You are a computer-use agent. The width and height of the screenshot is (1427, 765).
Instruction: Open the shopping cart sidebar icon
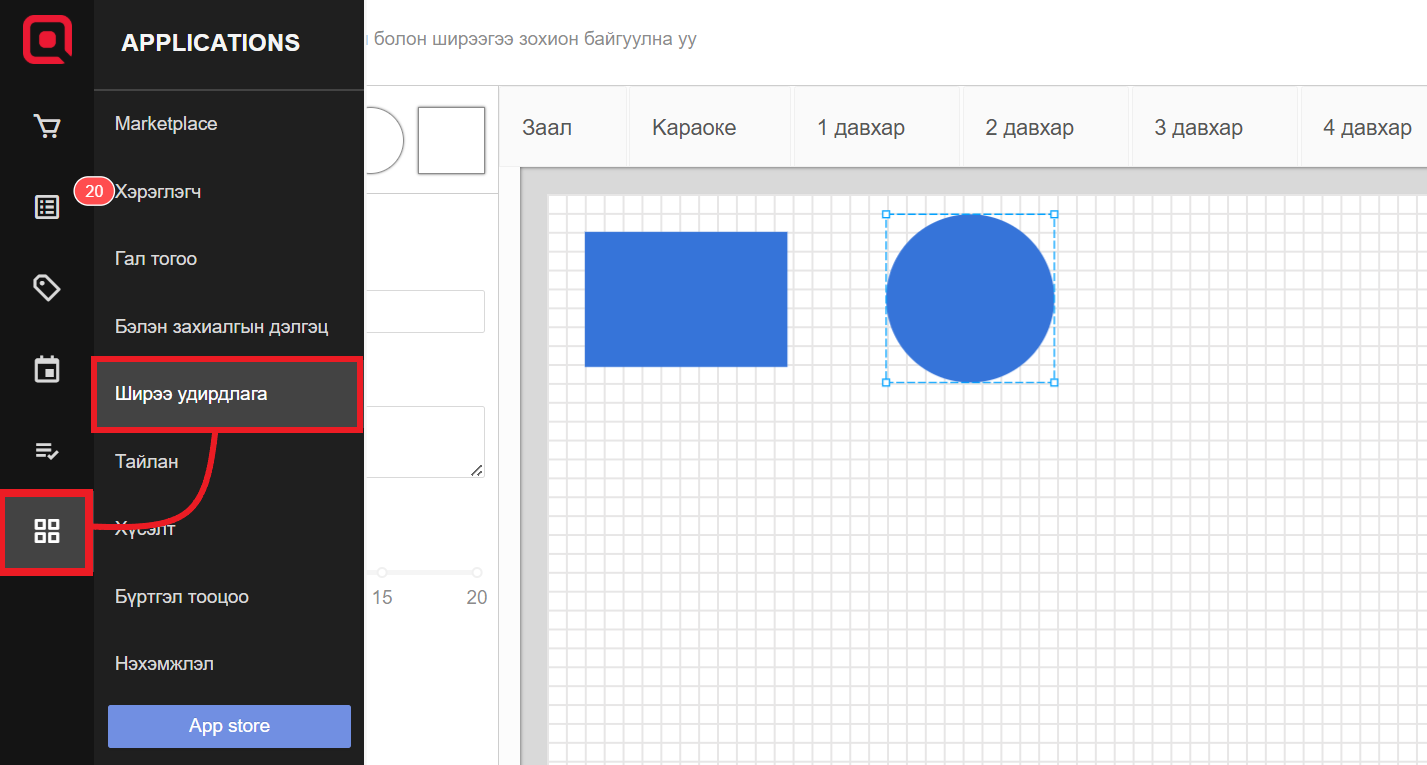[47, 127]
